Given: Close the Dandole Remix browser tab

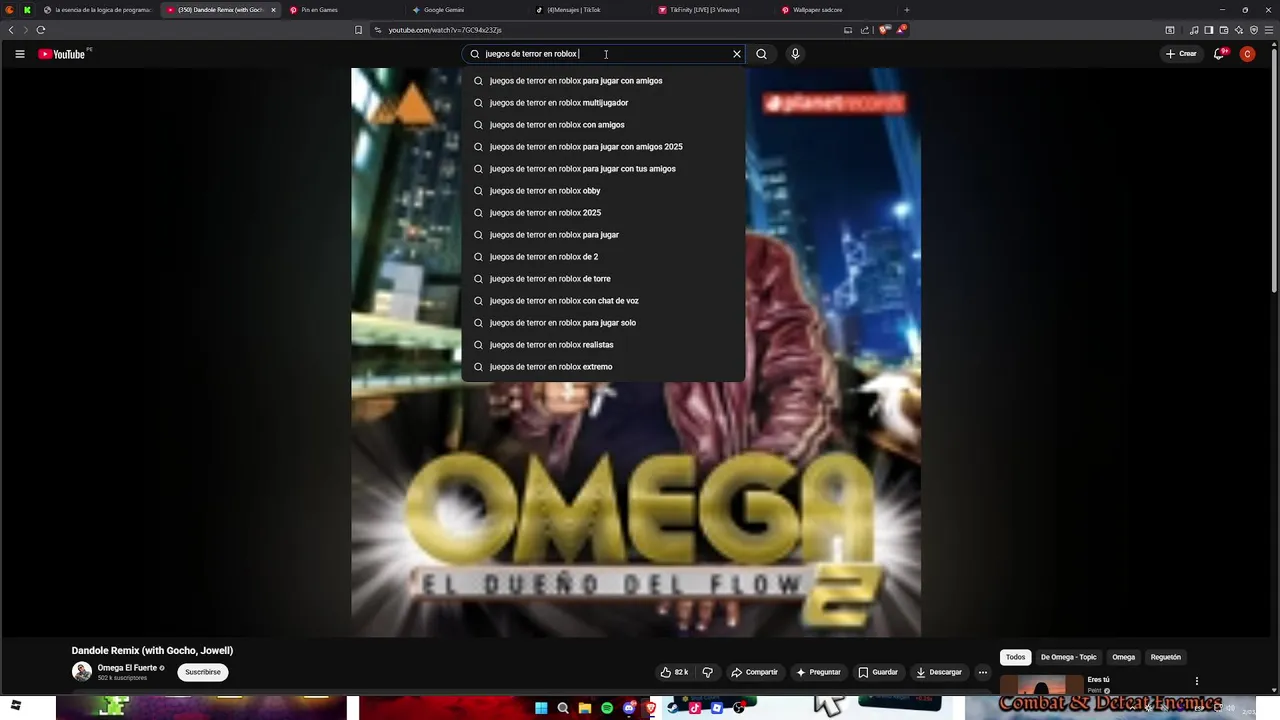Looking at the screenshot, I should pos(273,10).
